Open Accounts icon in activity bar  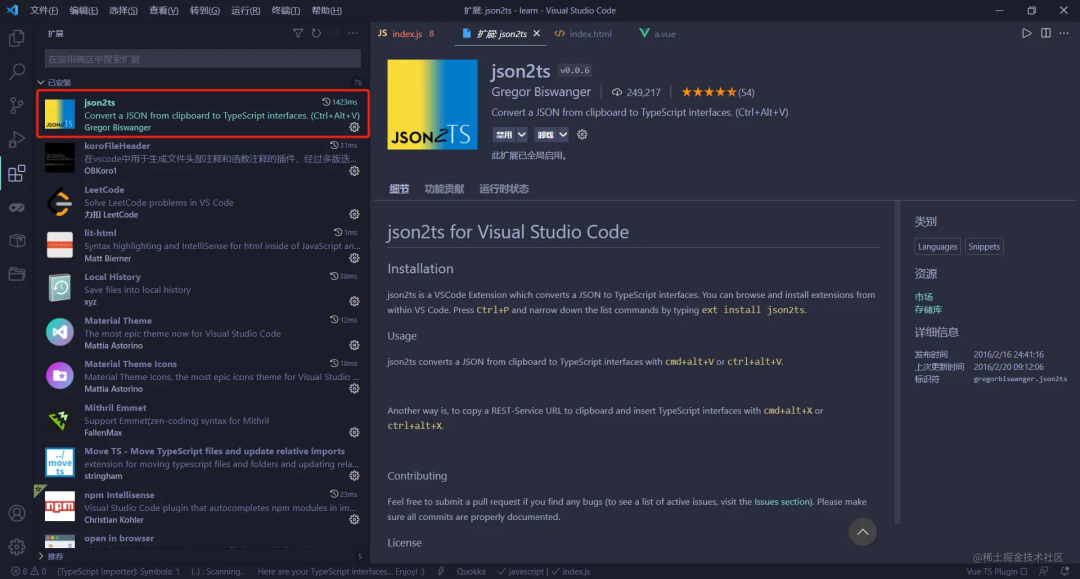17,513
